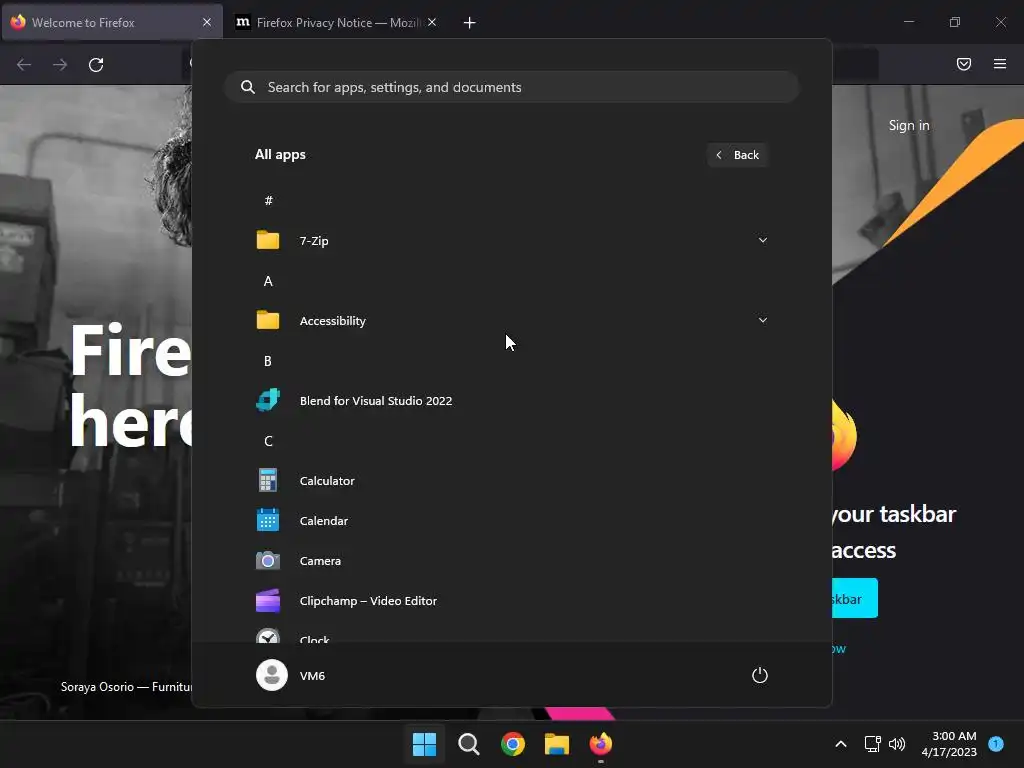Screen dimensions: 1024x768
Task: Open clock and date in taskbar
Action: 949,744
